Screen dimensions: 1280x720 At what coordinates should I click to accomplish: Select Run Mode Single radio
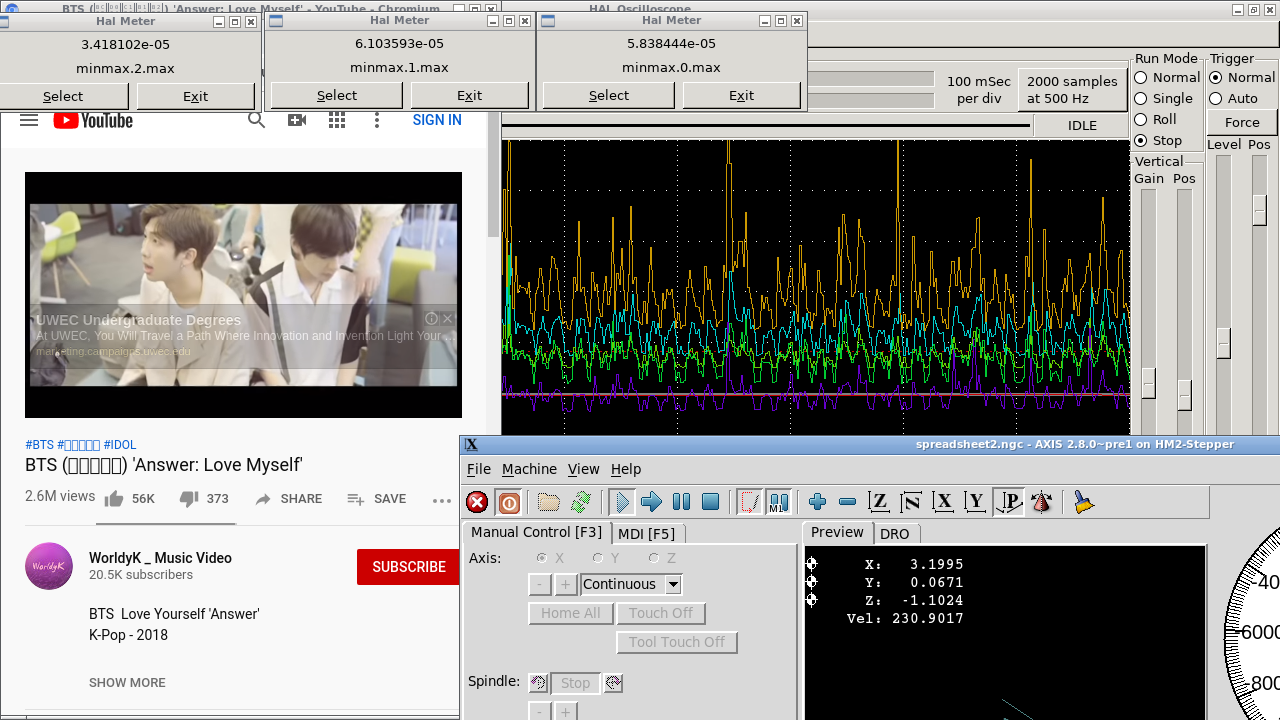click(x=1141, y=99)
